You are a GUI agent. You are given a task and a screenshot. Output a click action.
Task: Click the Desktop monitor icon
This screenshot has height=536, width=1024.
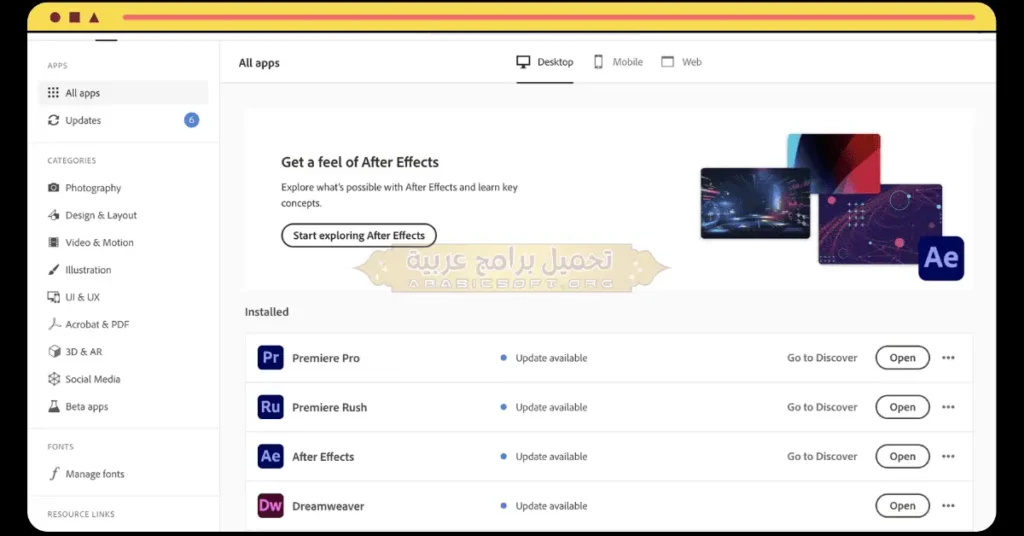(x=523, y=62)
